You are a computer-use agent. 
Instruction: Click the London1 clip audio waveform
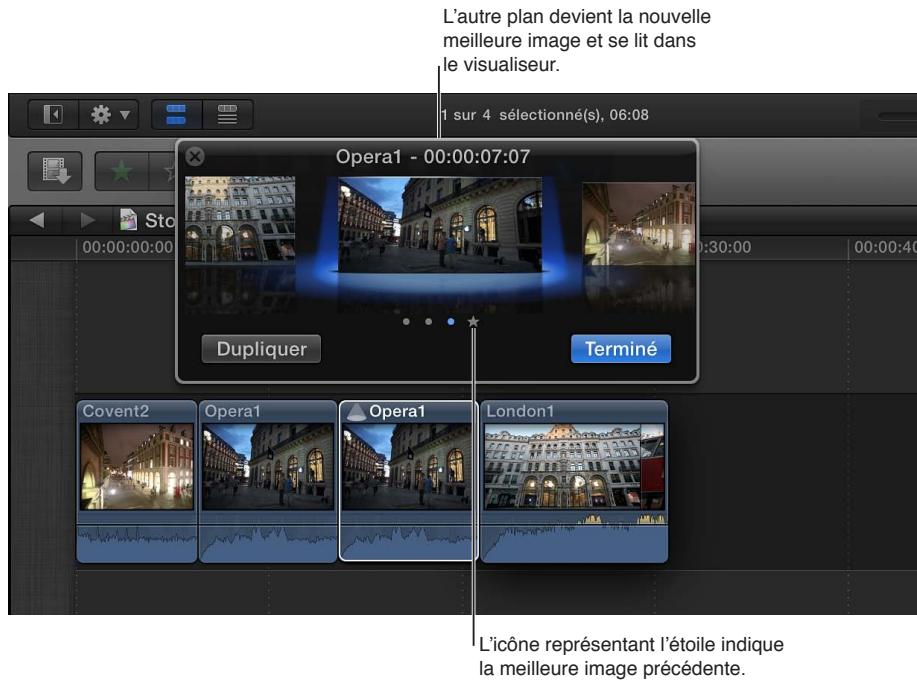(x=574, y=538)
